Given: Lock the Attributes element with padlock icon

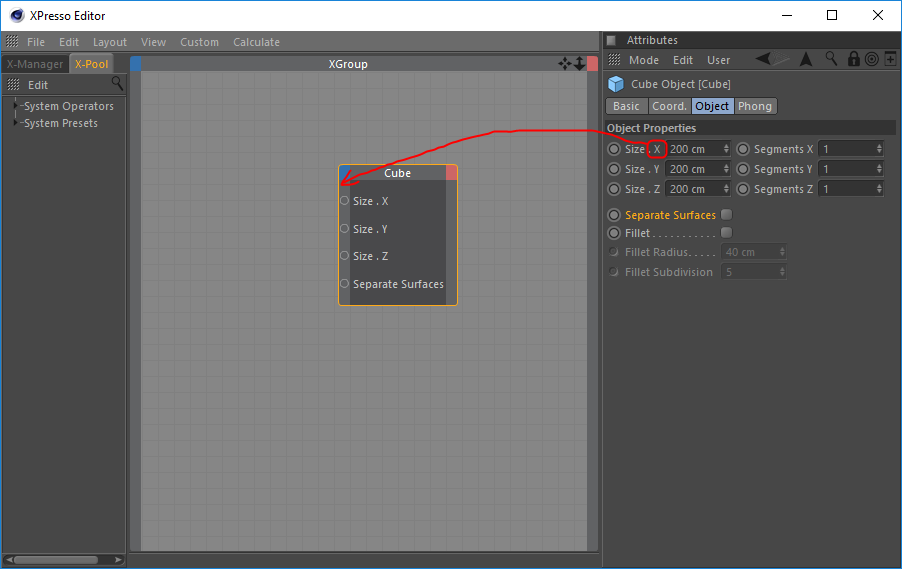Looking at the screenshot, I should (x=854, y=59).
